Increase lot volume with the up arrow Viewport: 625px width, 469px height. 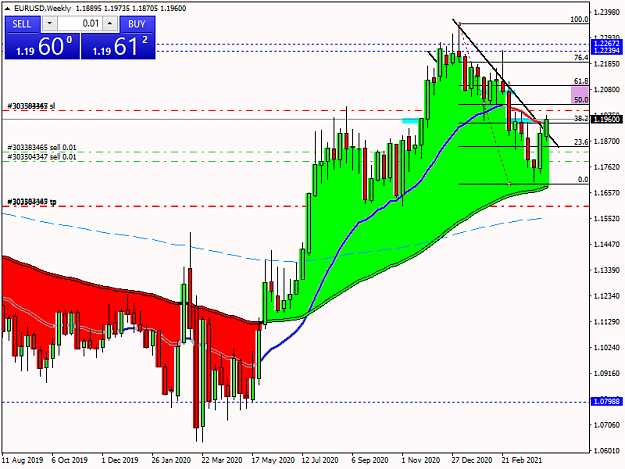point(110,24)
